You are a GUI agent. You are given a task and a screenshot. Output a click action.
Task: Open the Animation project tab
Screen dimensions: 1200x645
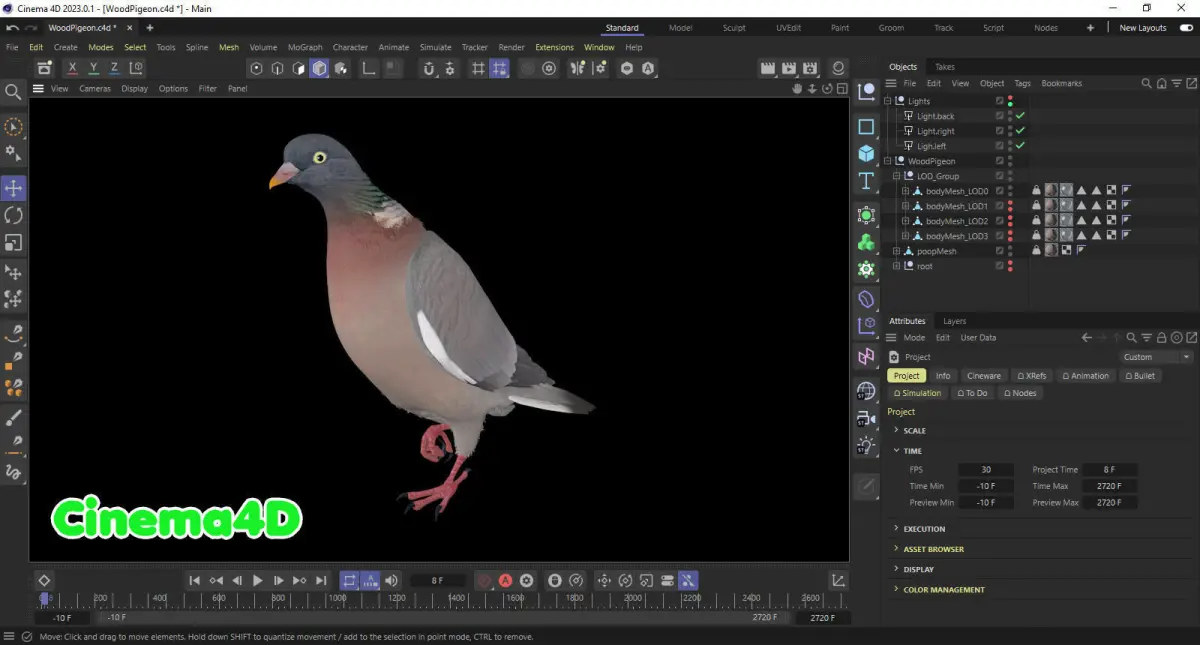[1085, 376]
